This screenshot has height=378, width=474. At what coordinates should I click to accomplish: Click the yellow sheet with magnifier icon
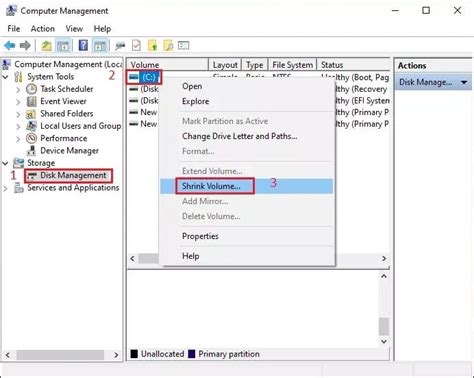[168, 45]
